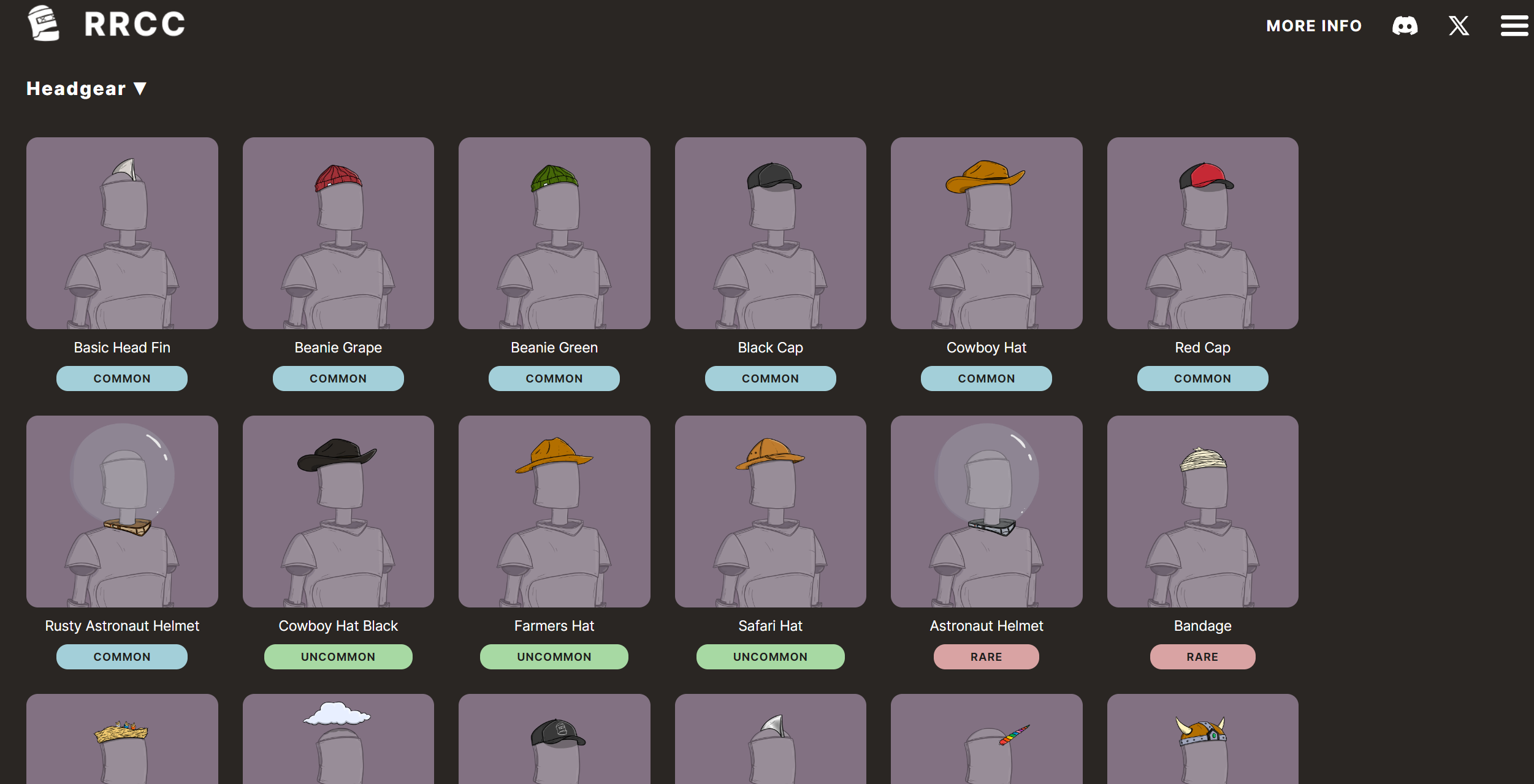Select the Red Cap thumbnail
Viewport: 1534px width, 784px height.
1203,233
